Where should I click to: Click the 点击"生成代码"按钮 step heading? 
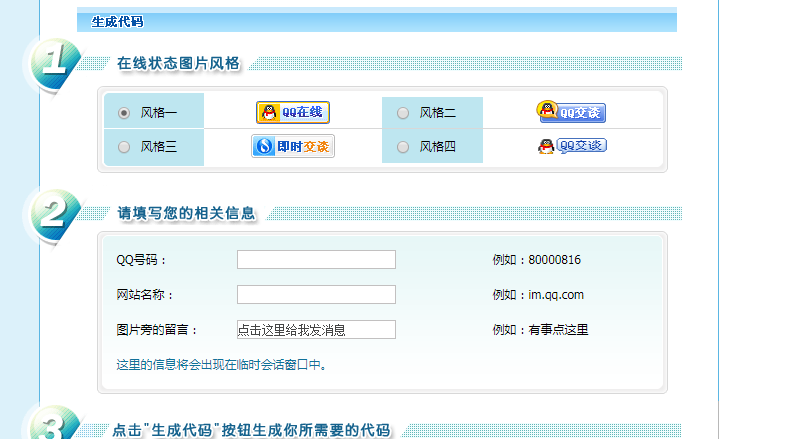[251, 430]
